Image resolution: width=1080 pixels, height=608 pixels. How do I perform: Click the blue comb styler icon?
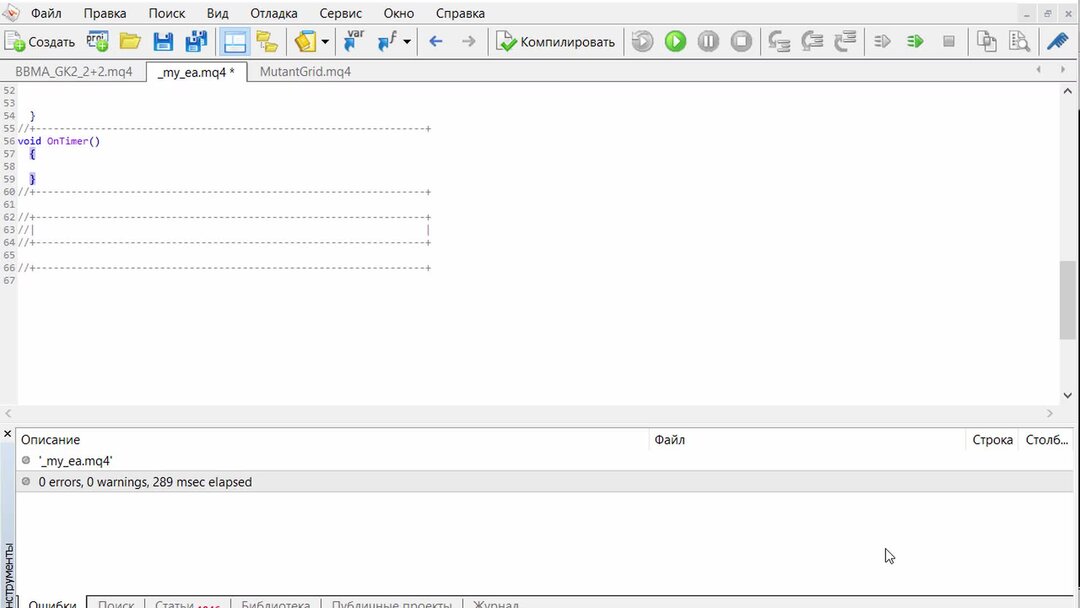coord(1058,42)
